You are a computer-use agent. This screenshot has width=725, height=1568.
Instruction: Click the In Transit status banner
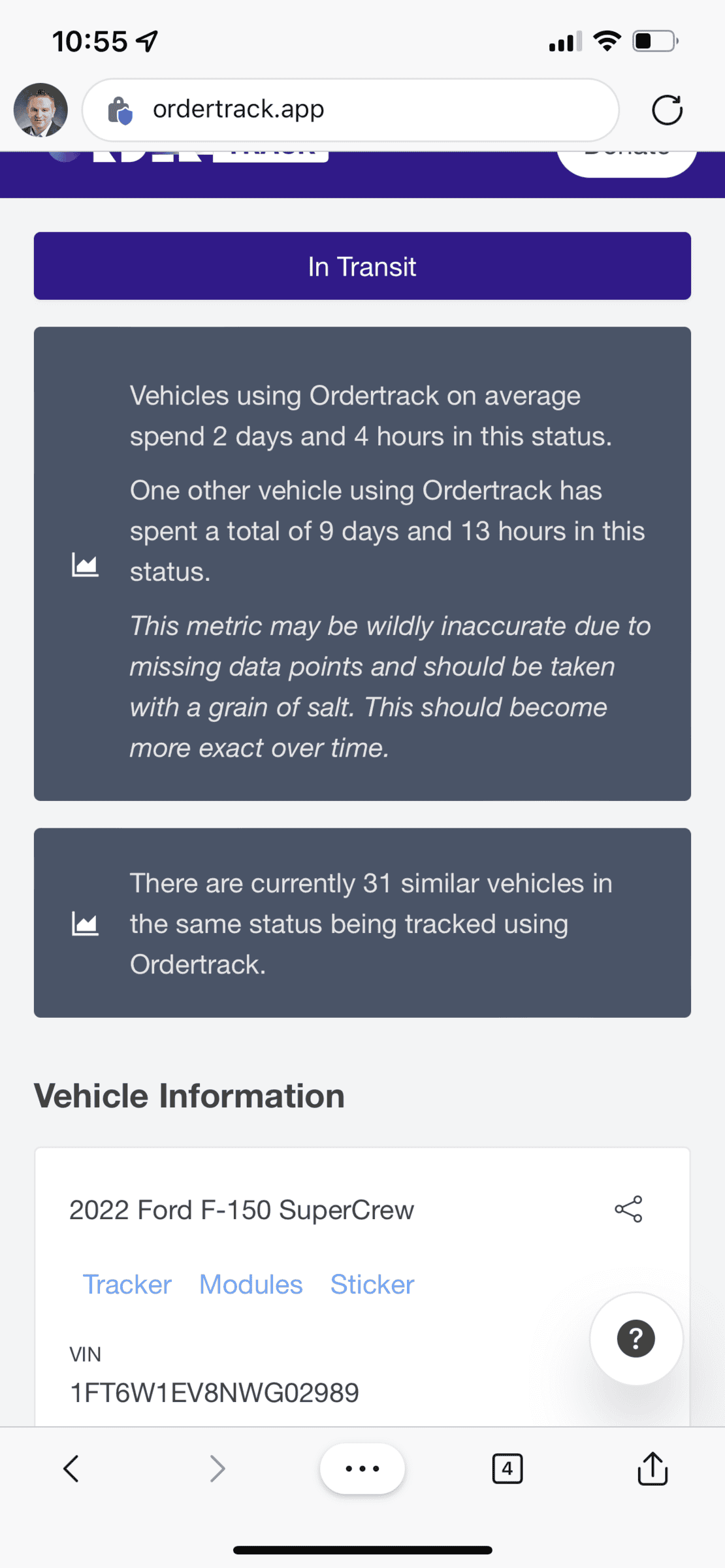(362, 266)
